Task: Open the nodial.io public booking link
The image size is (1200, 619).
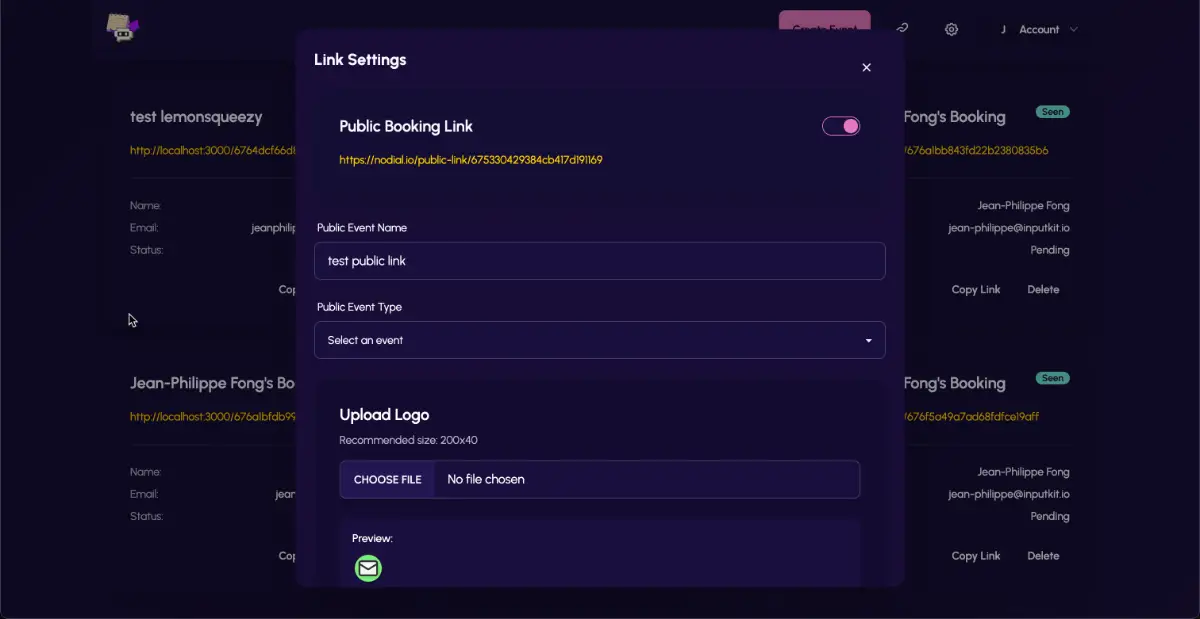Action: click(470, 160)
